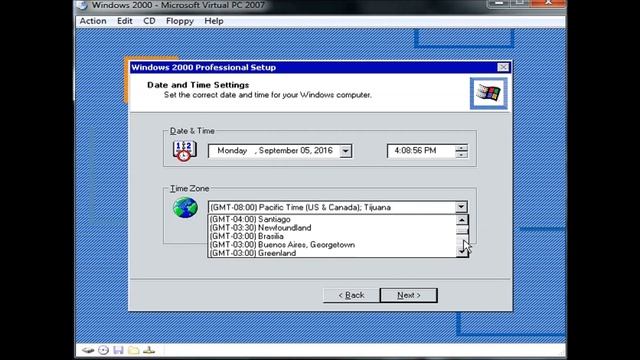Viewport: 640px width, 360px height.
Task: Open the date picker dropdown arrow
Action: [345, 151]
